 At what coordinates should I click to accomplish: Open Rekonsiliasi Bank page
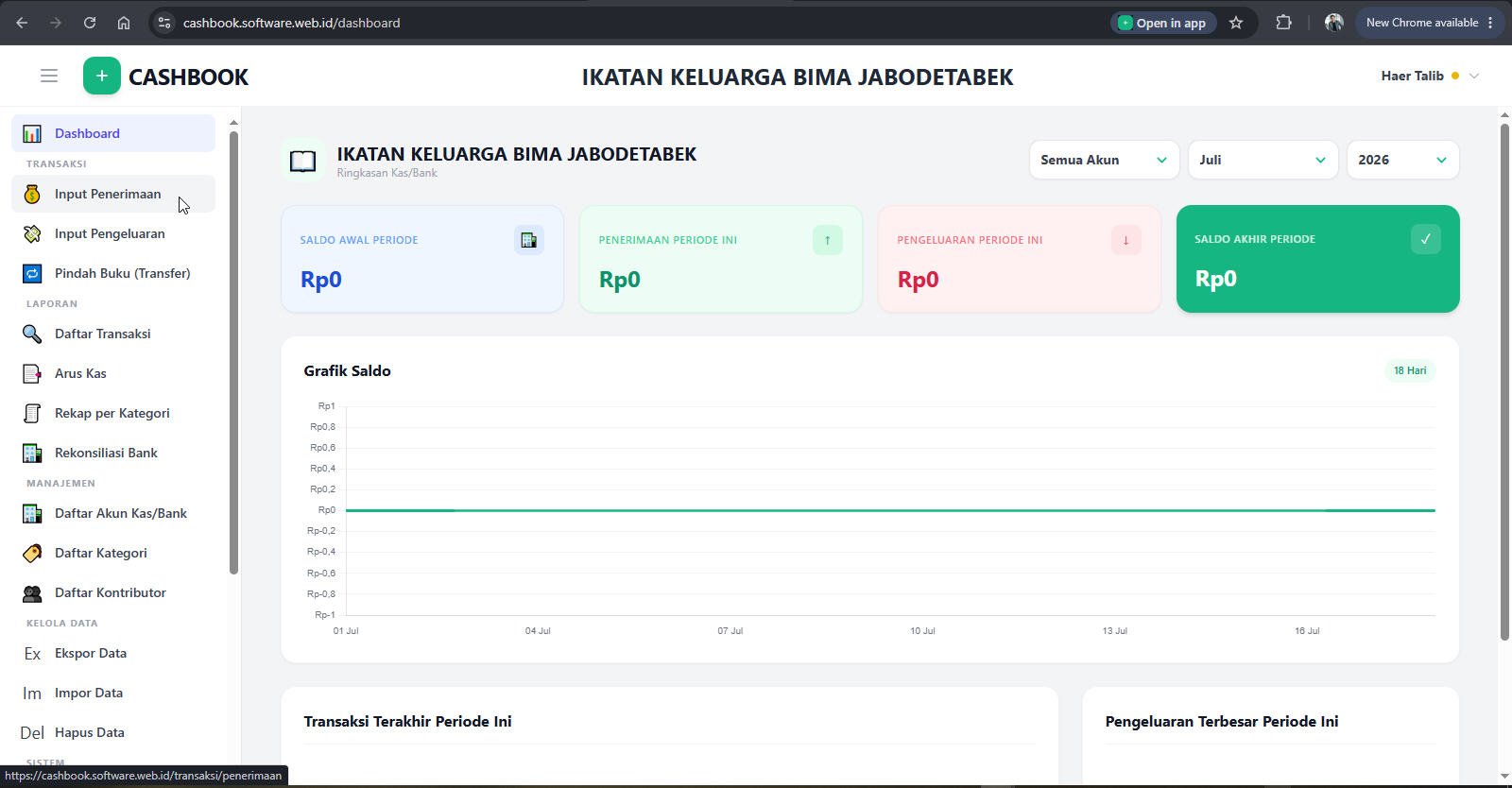tap(113, 453)
